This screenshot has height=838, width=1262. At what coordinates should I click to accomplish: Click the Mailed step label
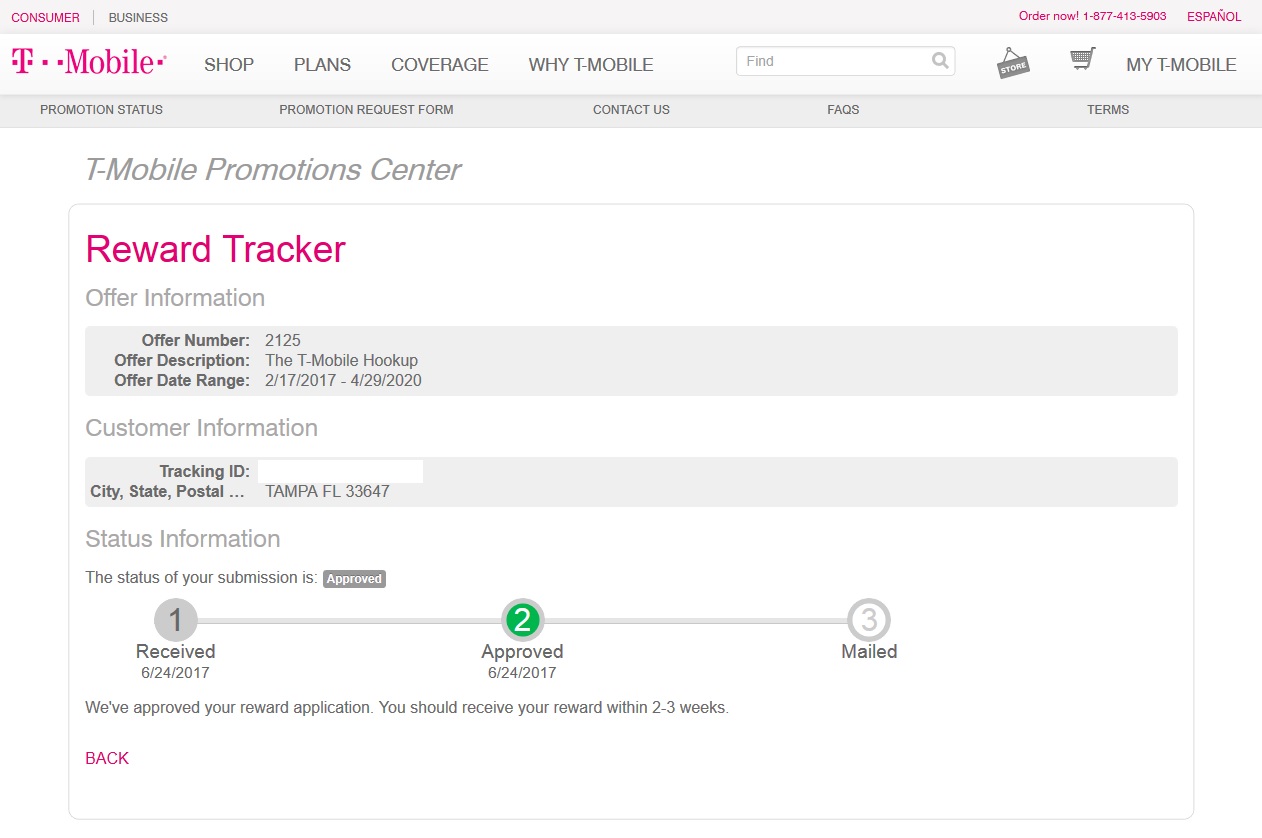tap(869, 652)
